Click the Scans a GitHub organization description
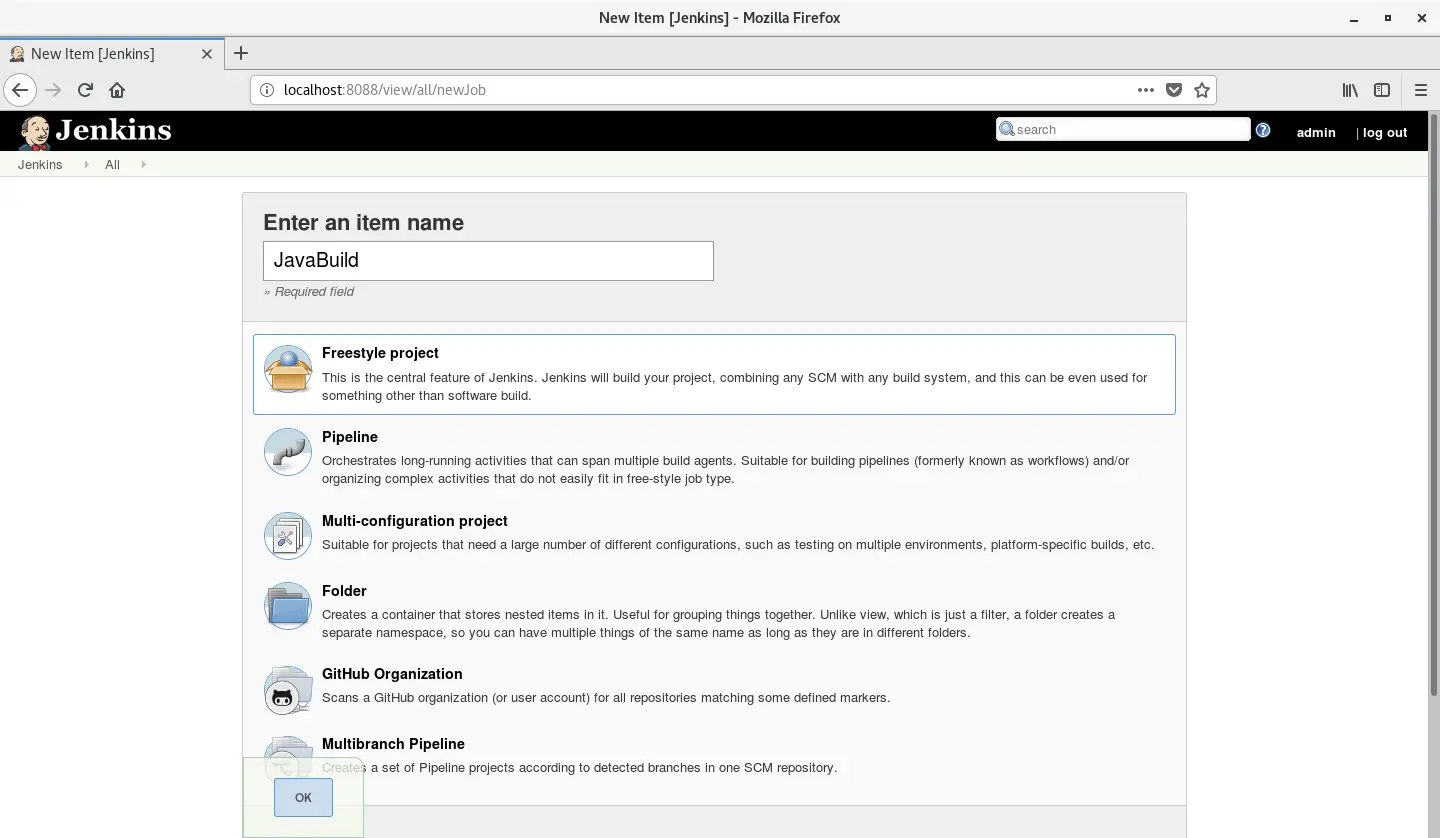The image size is (1440, 838). click(x=606, y=698)
